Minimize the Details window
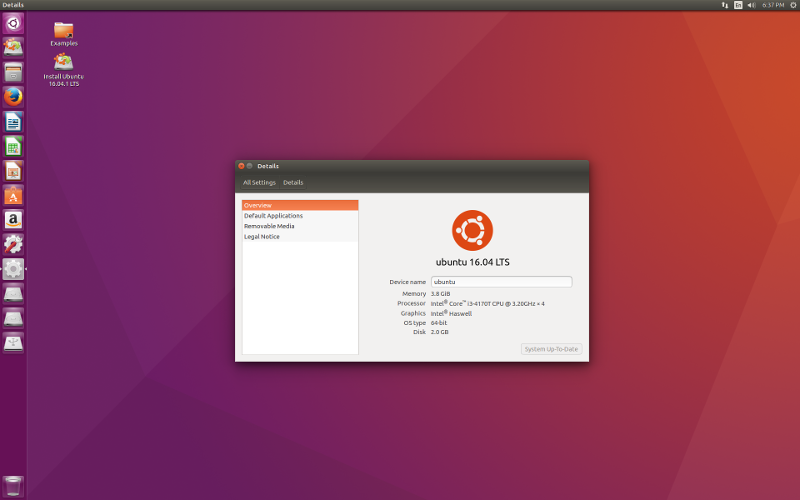 click(249, 166)
